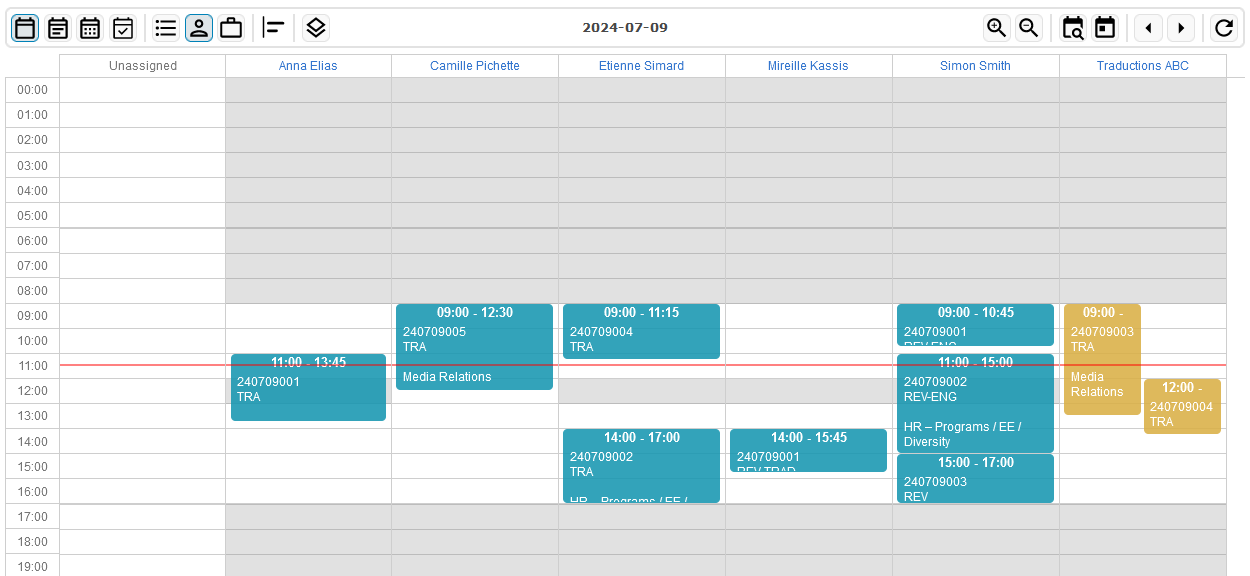Toggle the group by person view
The height and width of the screenshot is (576, 1250).
pos(198,28)
